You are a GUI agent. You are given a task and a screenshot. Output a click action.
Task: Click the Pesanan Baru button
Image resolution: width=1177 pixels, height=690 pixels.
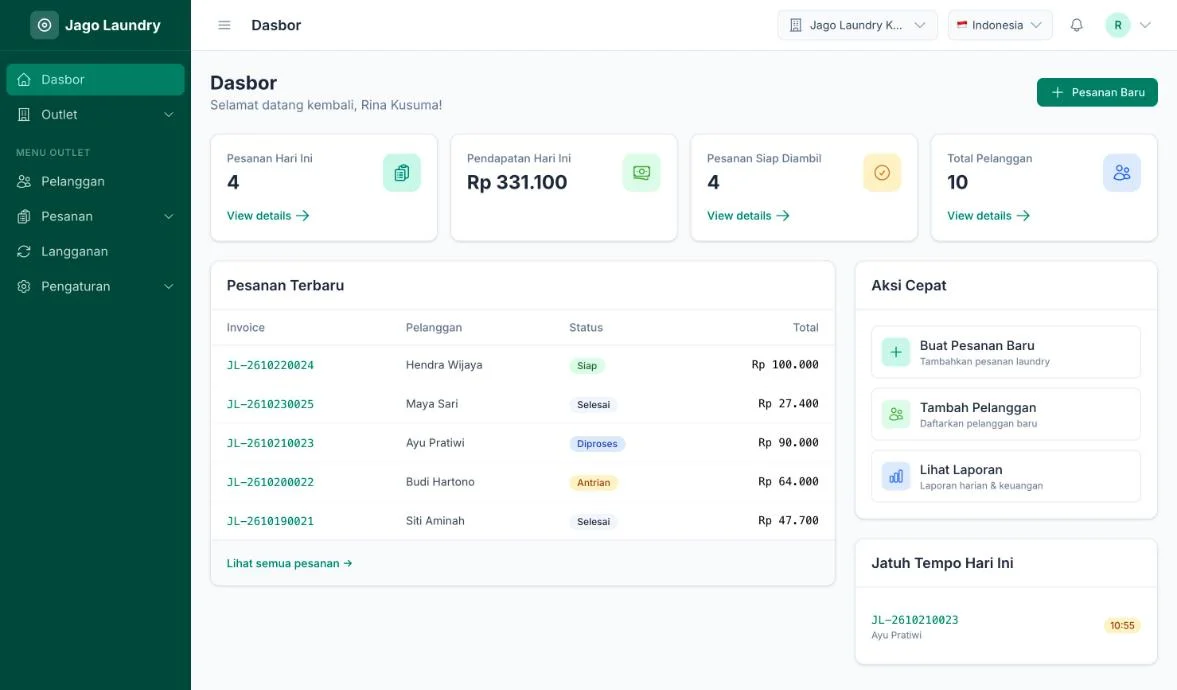1097,92
